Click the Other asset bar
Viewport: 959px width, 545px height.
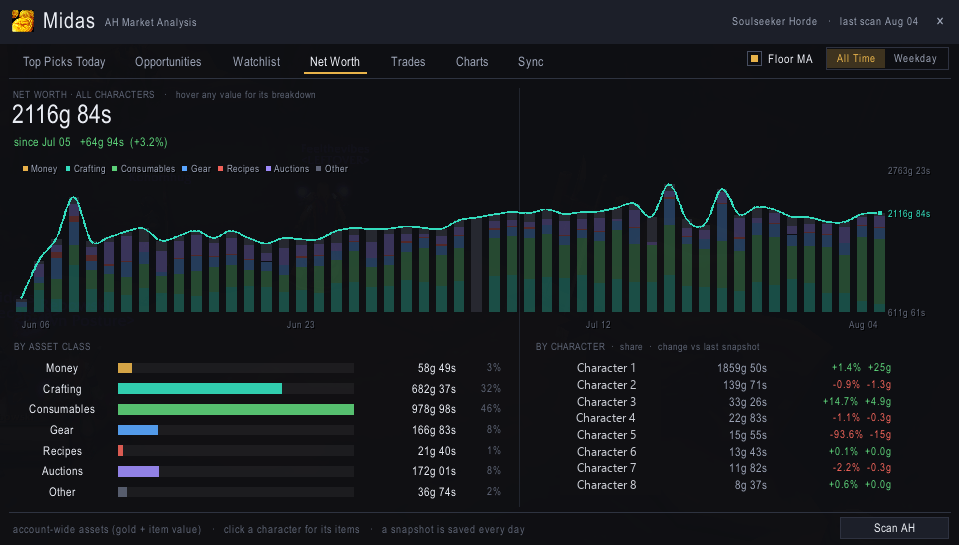pos(235,492)
